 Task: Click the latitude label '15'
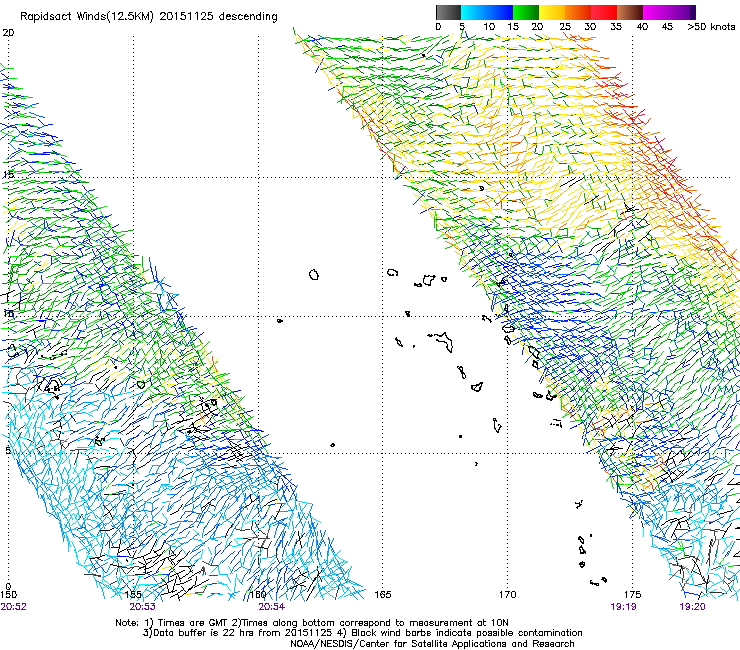pyautogui.click(x=8, y=174)
